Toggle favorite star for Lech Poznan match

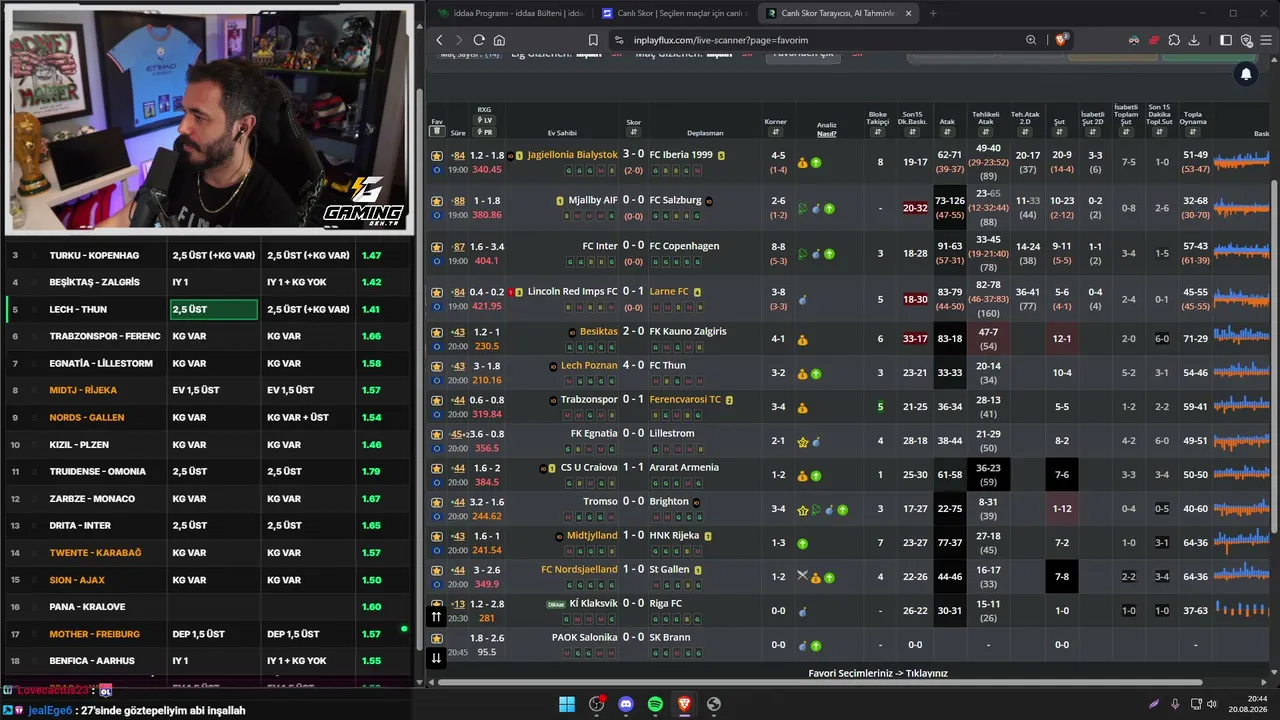coord(437,366)
